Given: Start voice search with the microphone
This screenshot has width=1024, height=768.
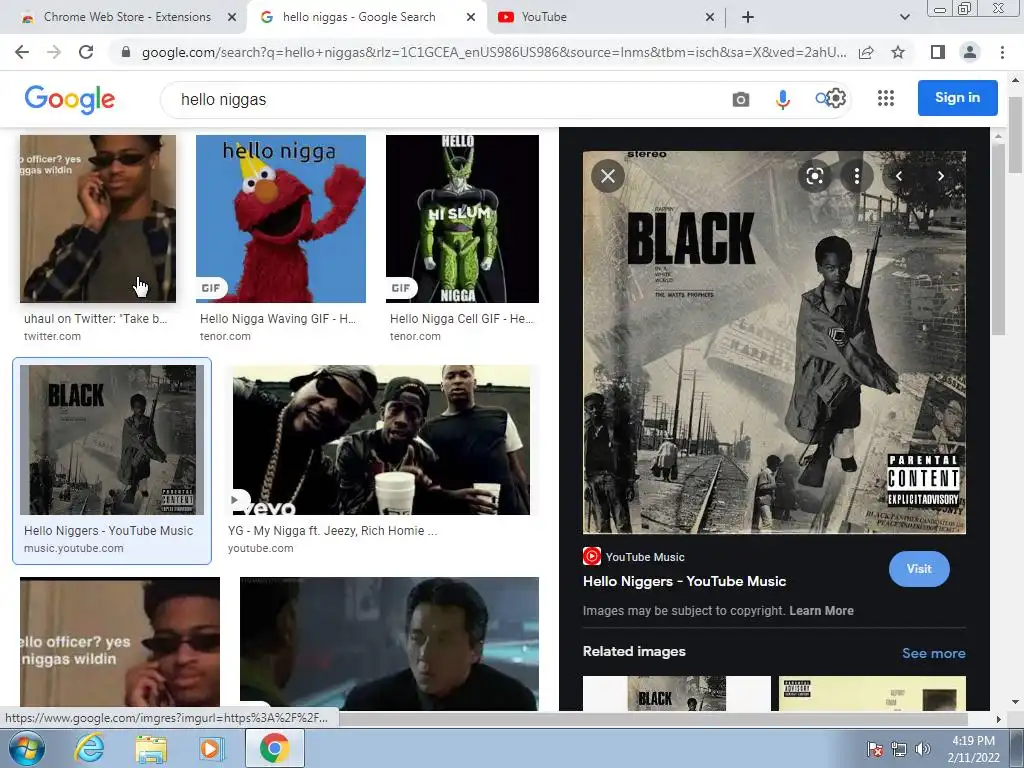Looking at the screenshot, I should (x=782, y=99).
